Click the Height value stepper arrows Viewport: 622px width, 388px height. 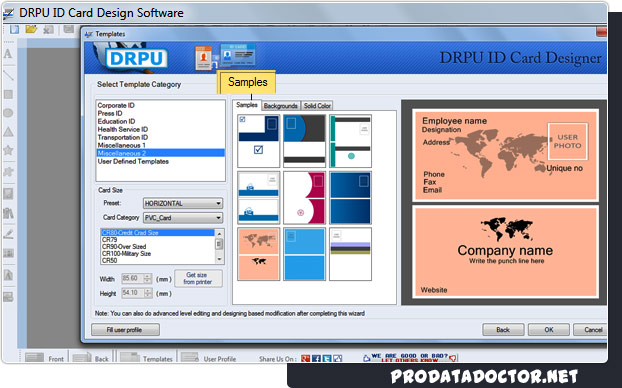[x=148, y=293]
